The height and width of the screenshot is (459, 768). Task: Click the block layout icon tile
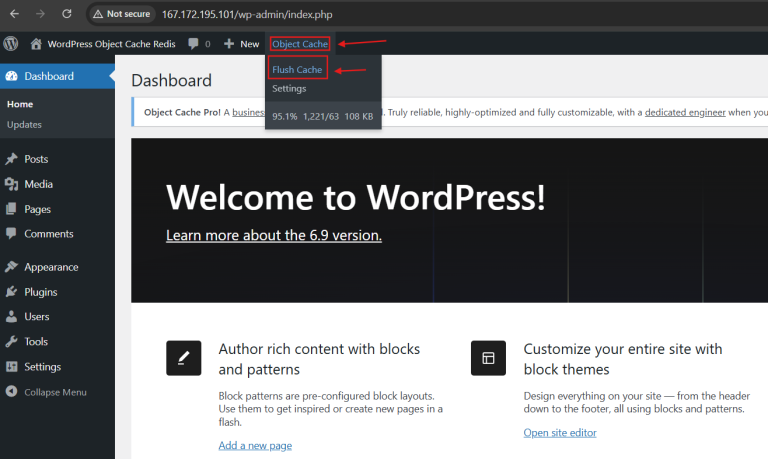(488, 358)
